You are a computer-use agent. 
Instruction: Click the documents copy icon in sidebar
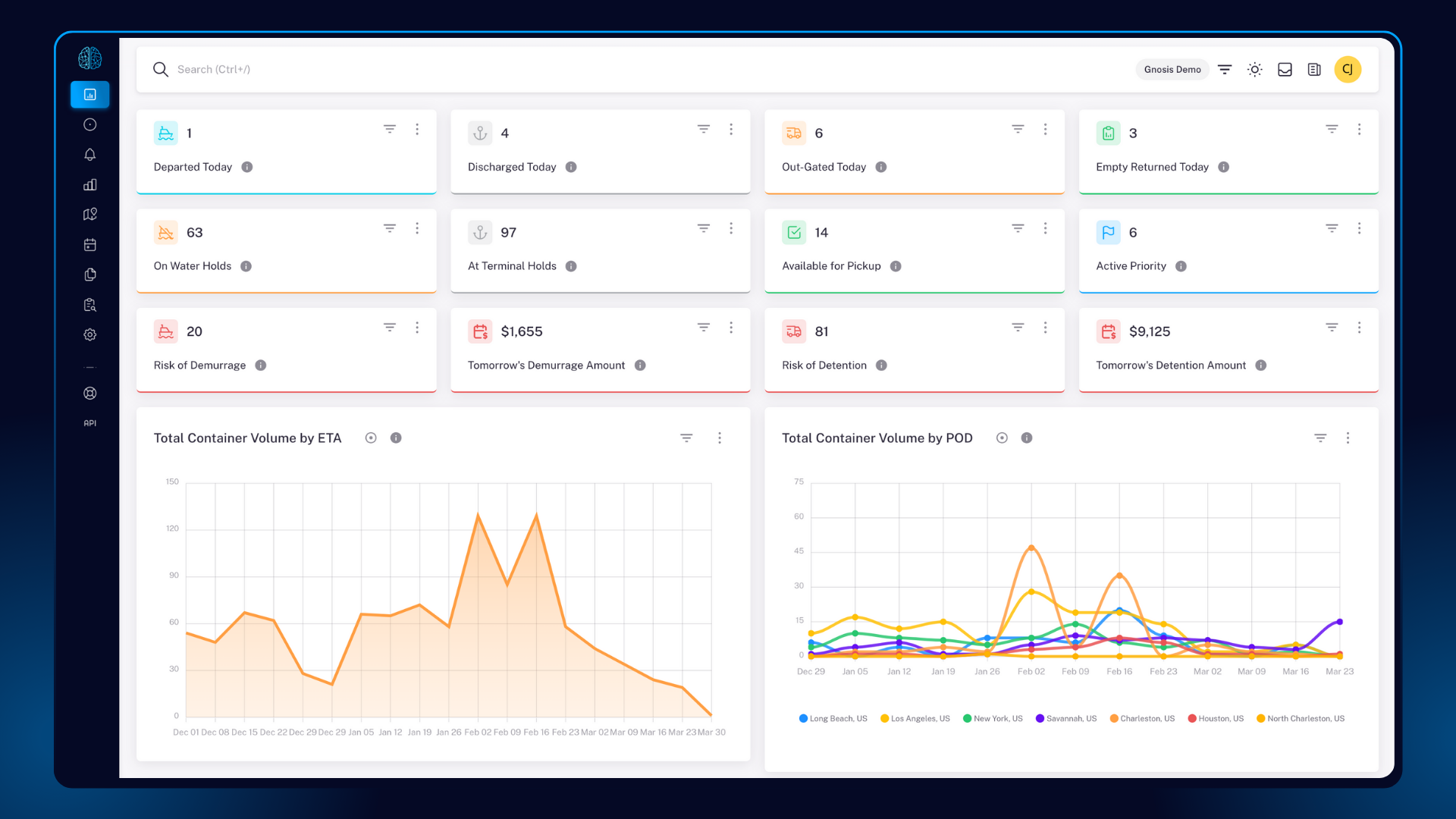click(x=89, y=275)
